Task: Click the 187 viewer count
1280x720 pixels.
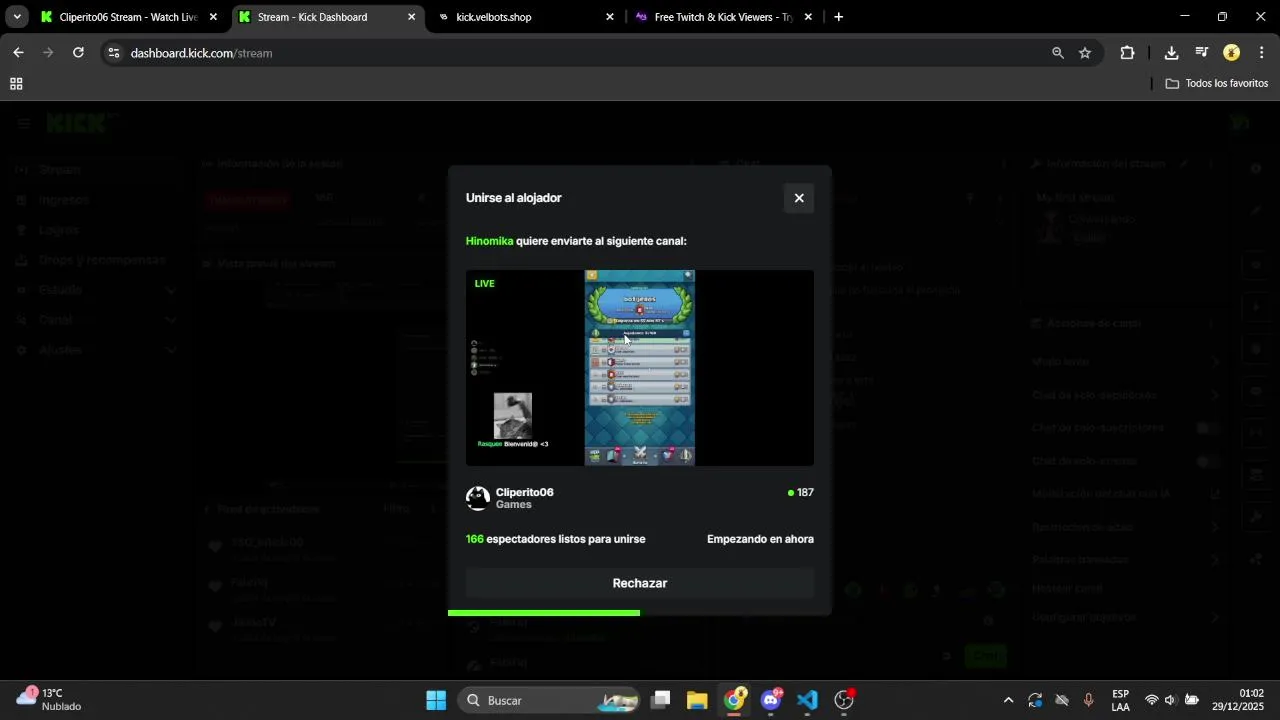Action: [x=800, y=493]
